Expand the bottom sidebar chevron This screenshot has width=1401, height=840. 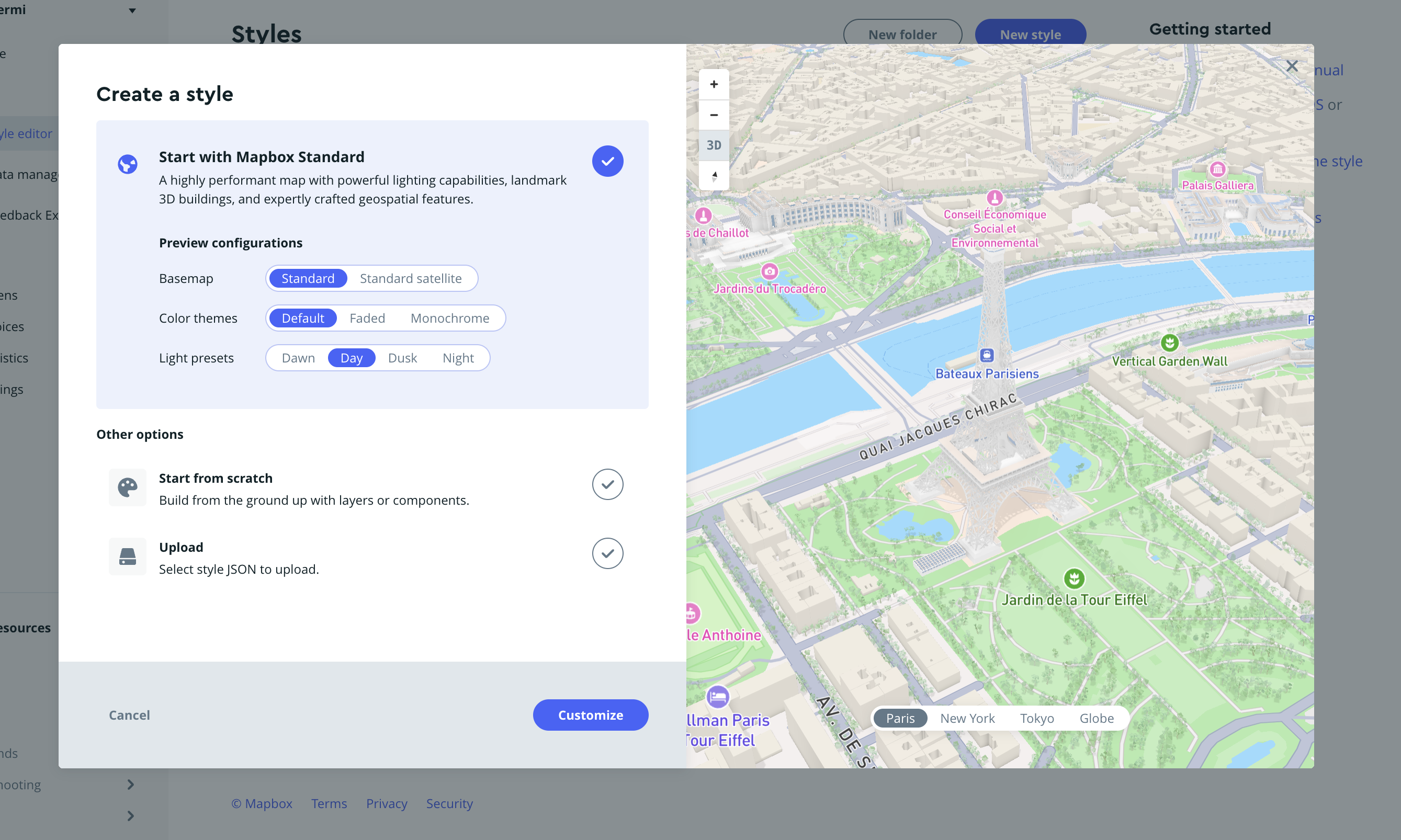[x=131, y=815]
